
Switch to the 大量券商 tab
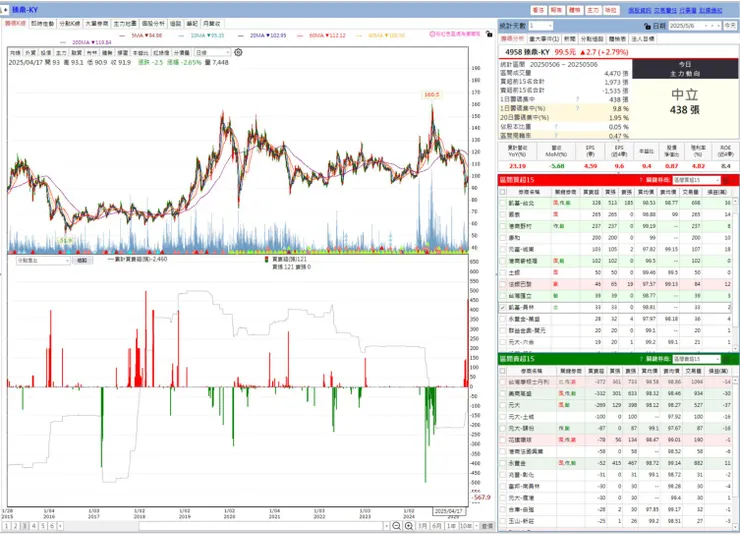[97, 24]
